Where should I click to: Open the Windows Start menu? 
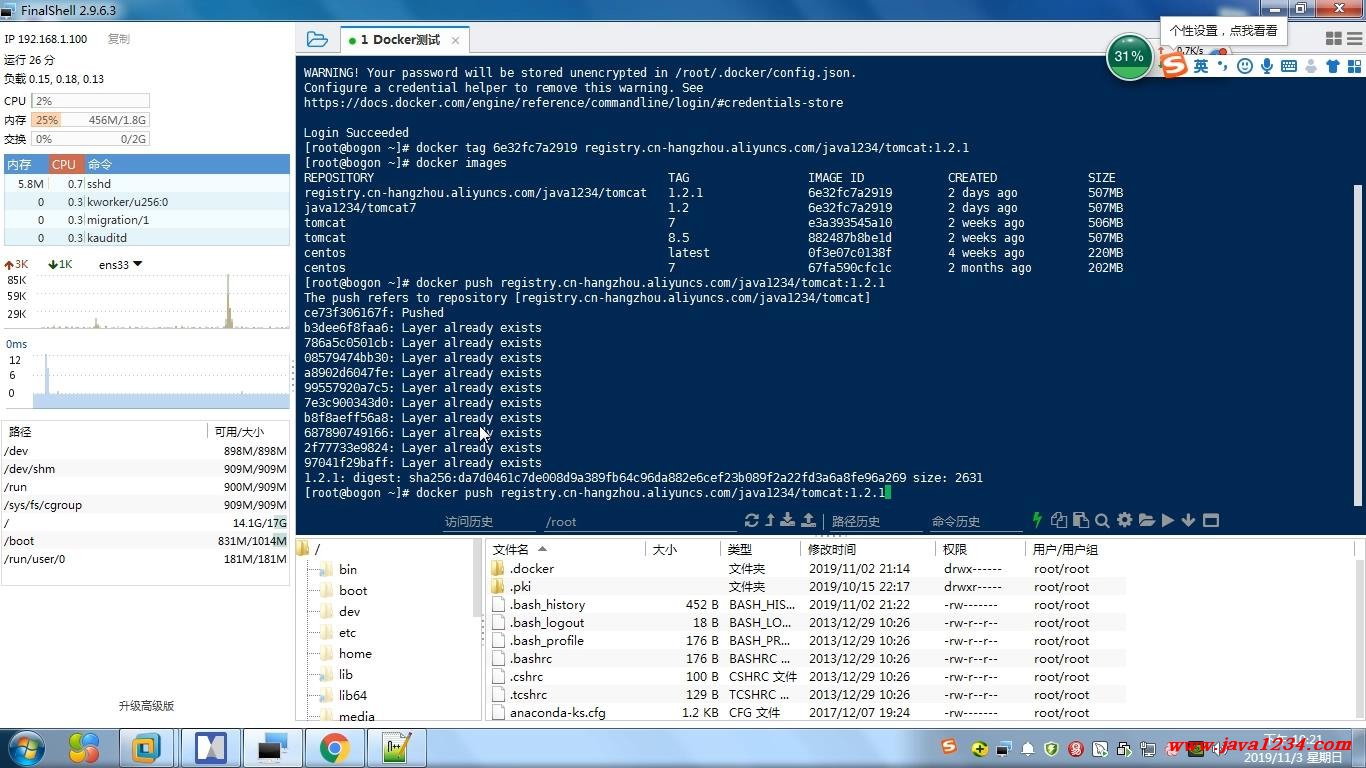(24, 748)
